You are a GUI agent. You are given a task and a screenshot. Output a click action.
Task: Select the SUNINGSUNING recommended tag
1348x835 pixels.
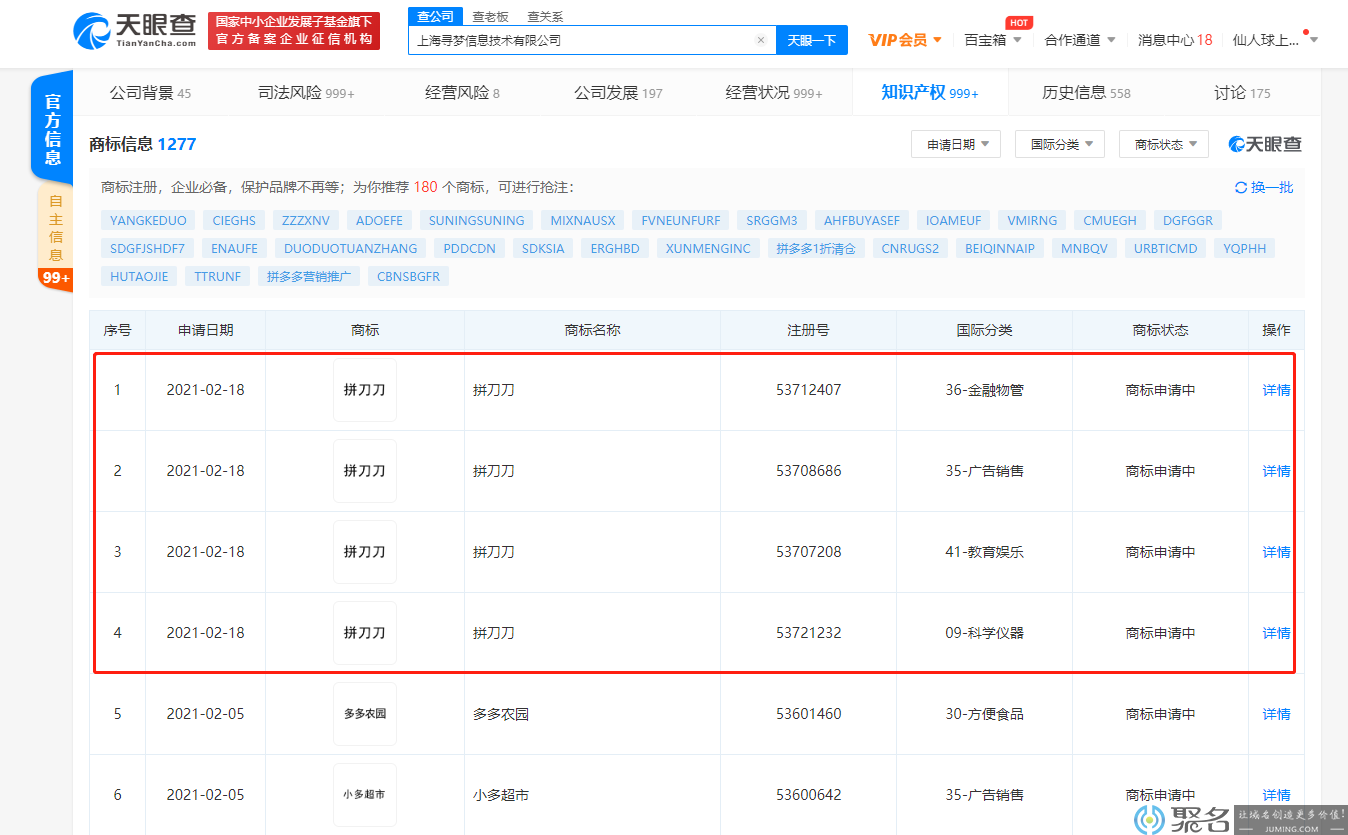click(477, 221)
